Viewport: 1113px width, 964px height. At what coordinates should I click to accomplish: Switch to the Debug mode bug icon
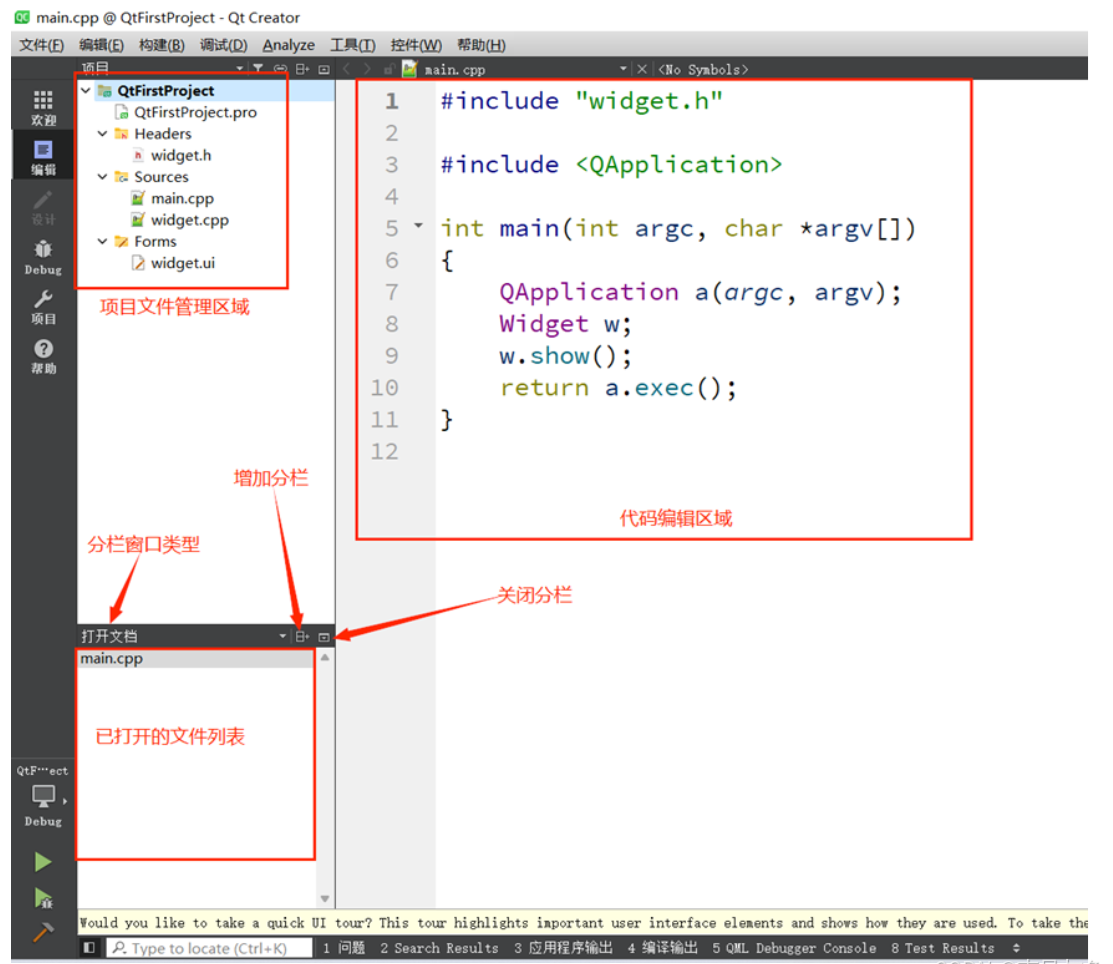point(43,258)
